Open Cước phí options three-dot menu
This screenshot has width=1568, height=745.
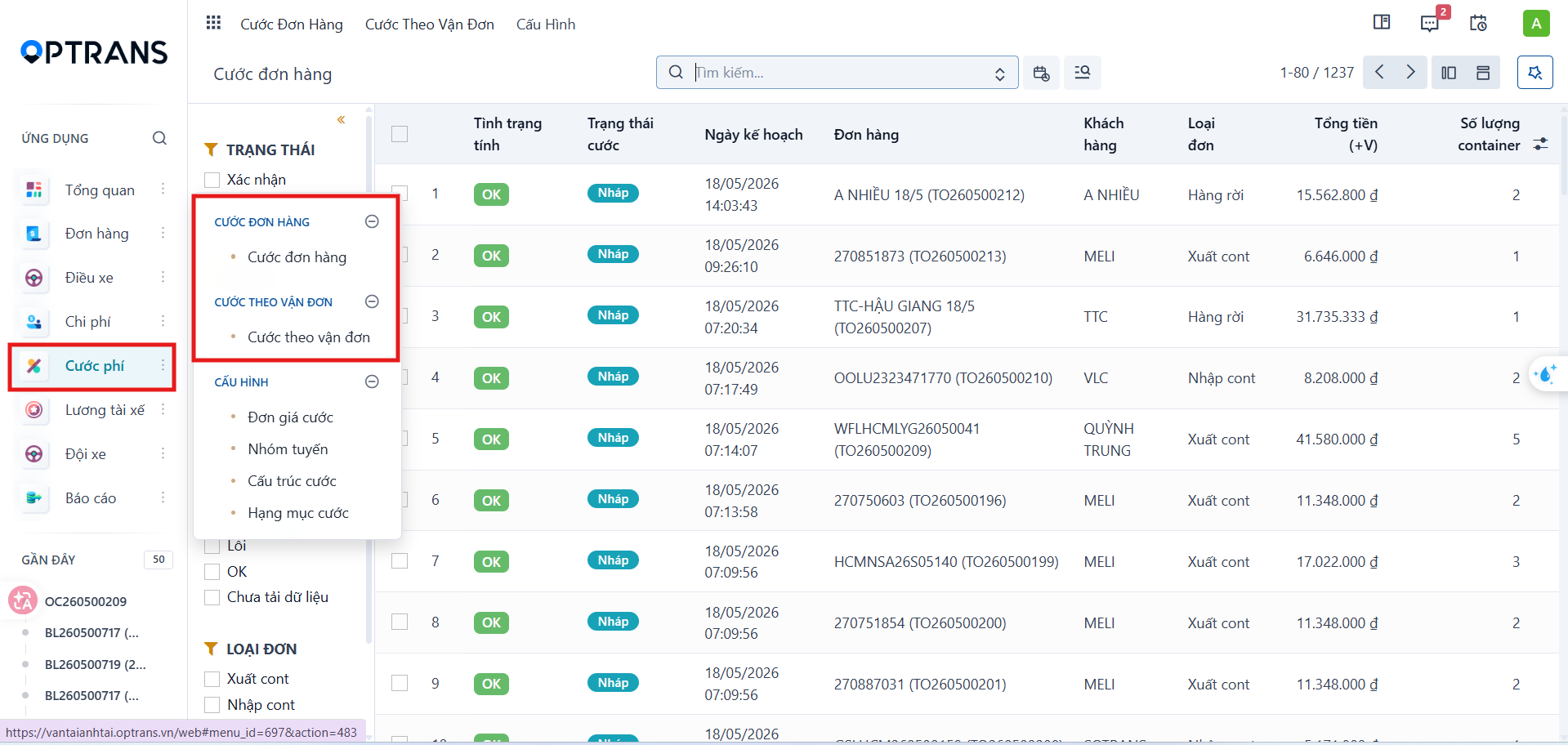tap(163, 365)
